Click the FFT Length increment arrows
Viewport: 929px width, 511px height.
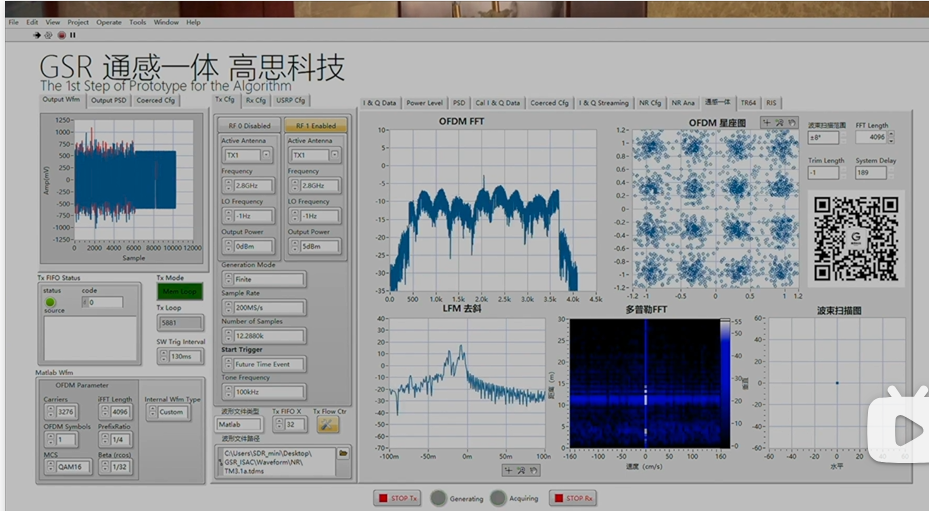pos(891,137)
